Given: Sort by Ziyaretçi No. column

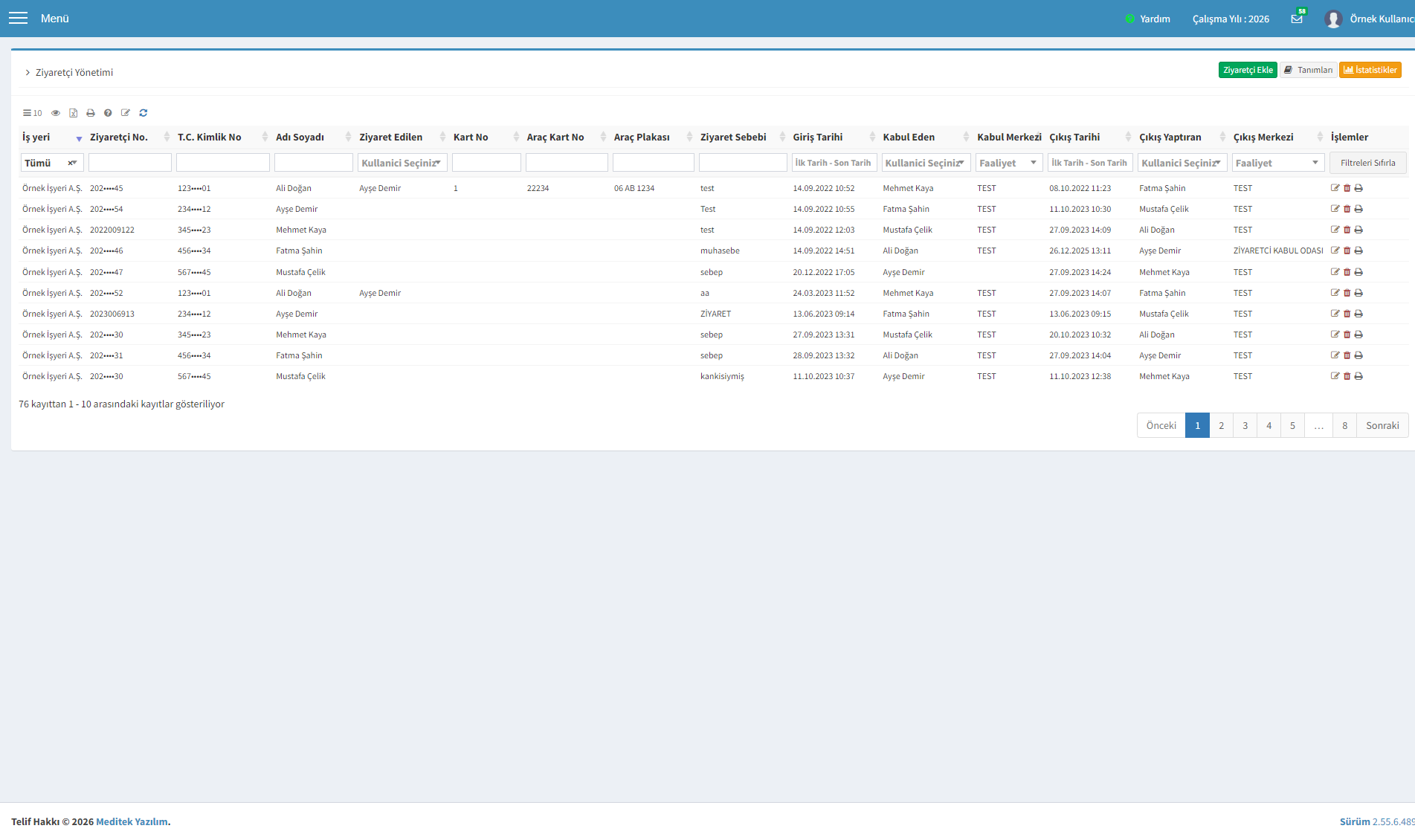Looking at the screenshot, I should pyautogui.click(x=130, y=138).
